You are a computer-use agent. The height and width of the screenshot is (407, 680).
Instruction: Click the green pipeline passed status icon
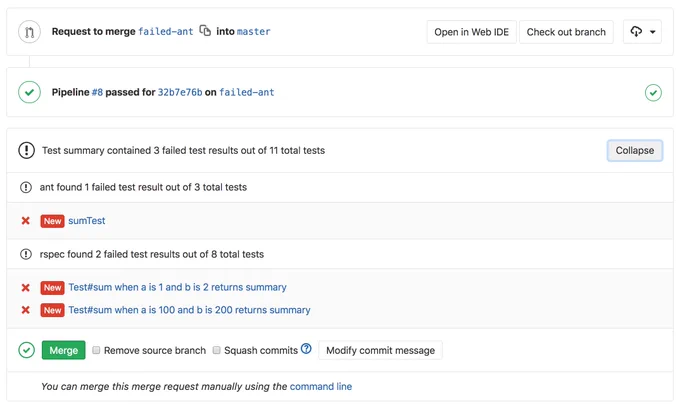click(x=29, y=92)
